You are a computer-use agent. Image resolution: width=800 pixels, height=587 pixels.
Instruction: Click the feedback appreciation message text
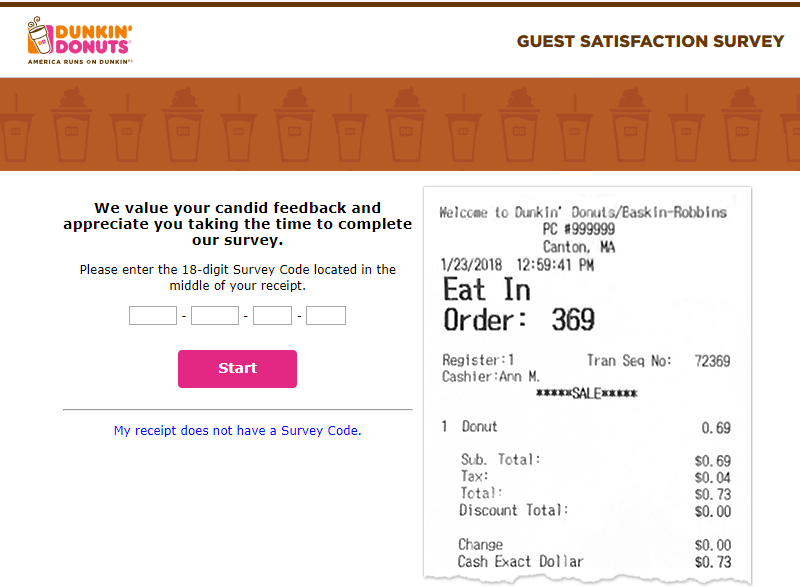coord(237,223)
